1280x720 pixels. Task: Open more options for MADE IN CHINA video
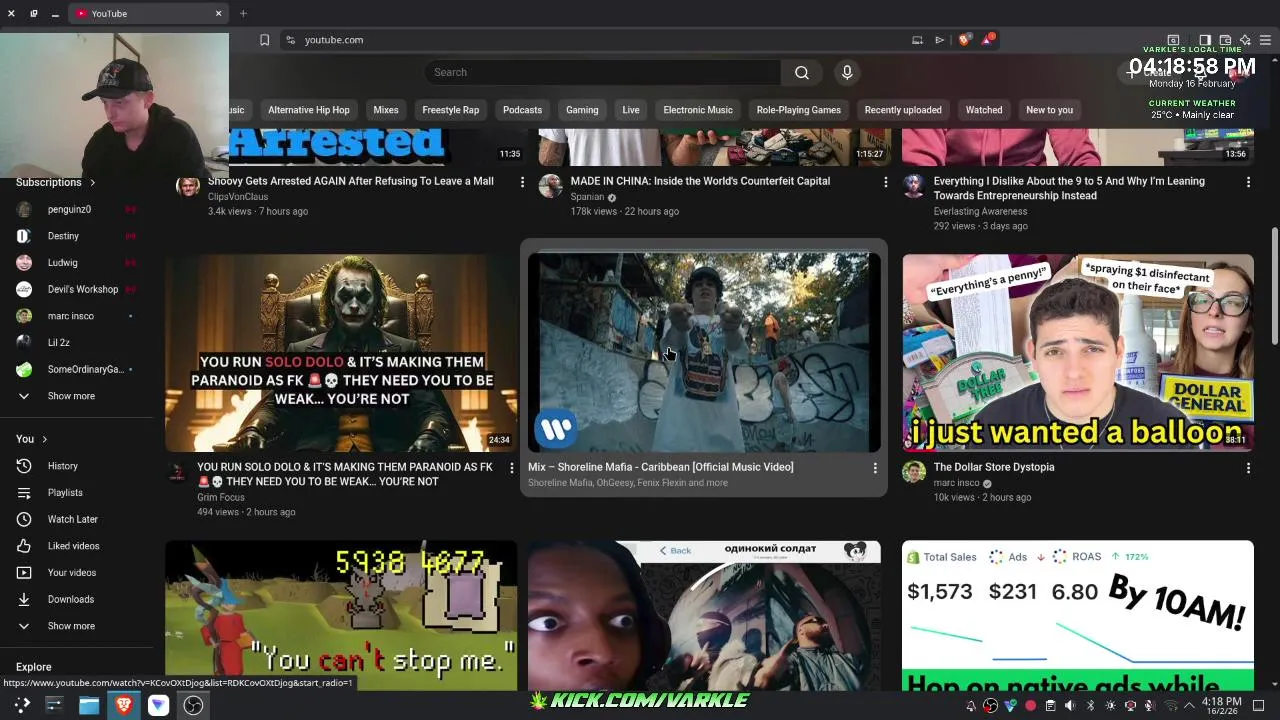(885, 182)
